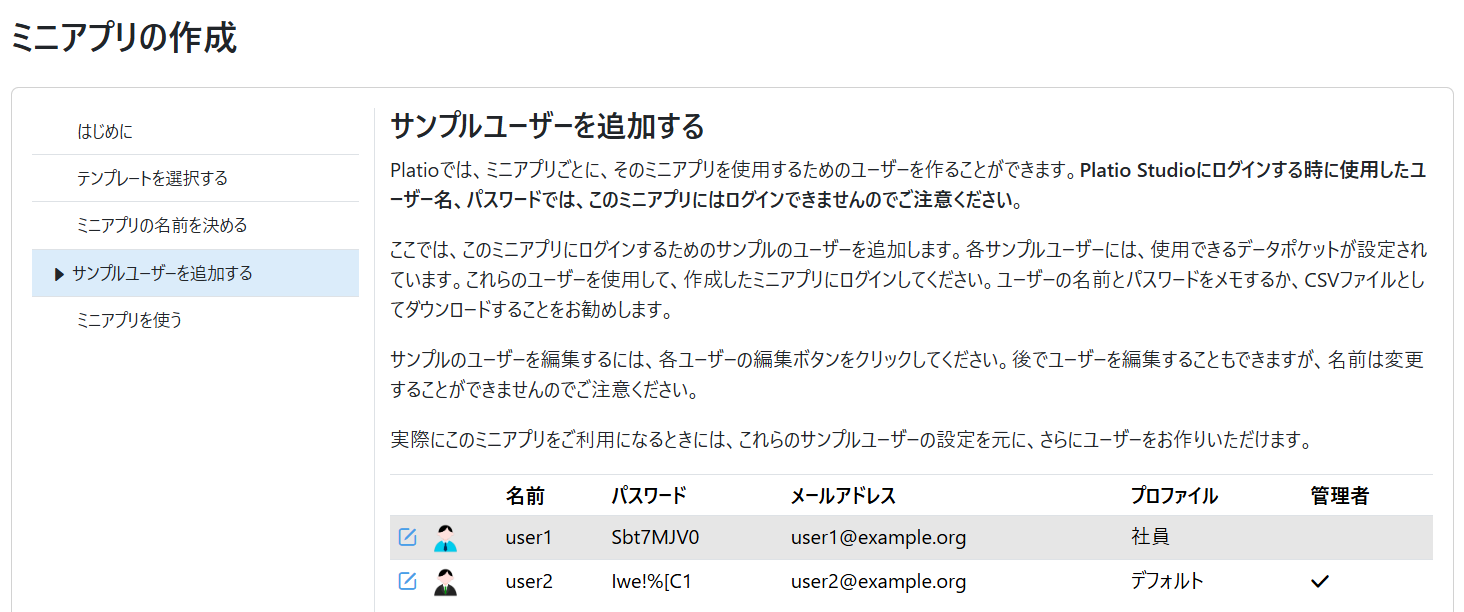
Task: Click user1@example.org email cell
Action: click(x=878, y=538)
